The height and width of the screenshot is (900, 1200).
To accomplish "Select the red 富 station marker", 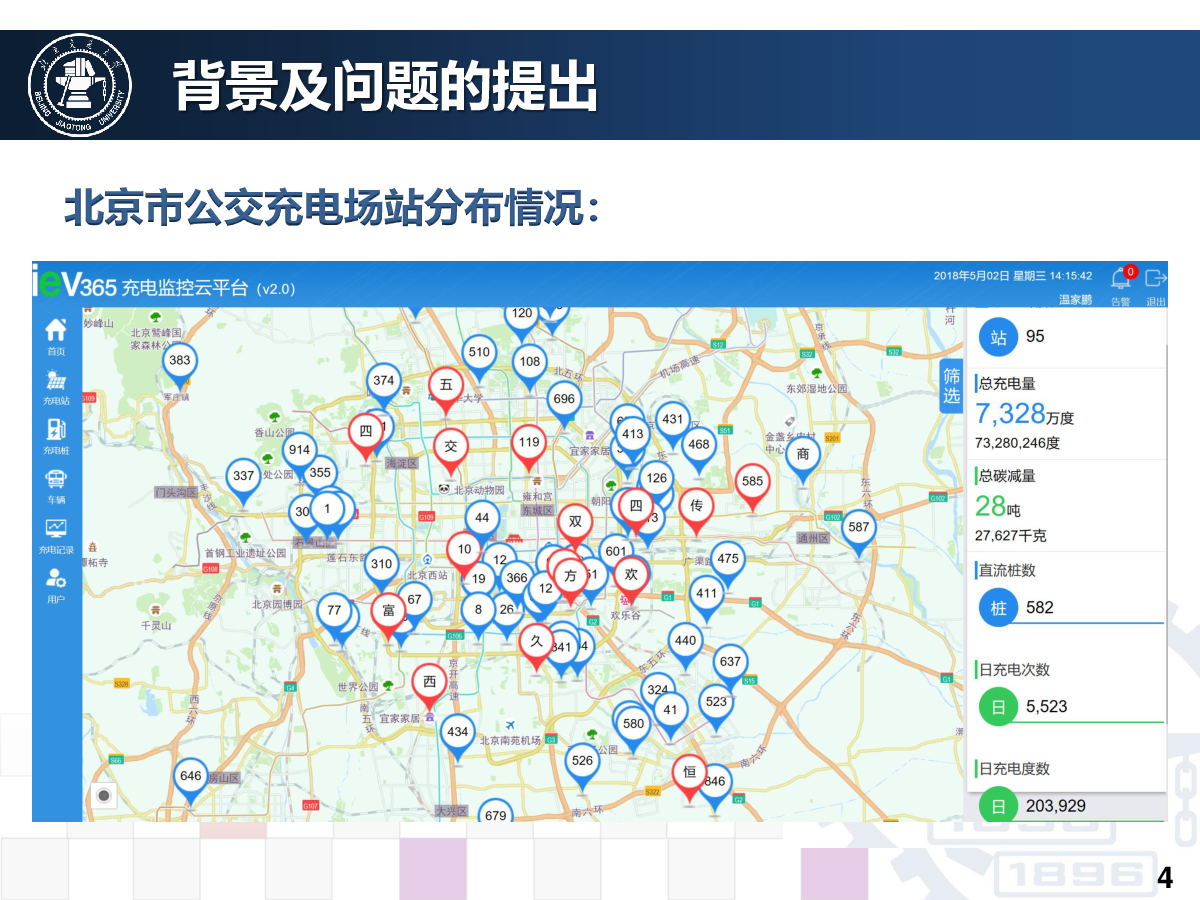I will click(x=388, y=617).
